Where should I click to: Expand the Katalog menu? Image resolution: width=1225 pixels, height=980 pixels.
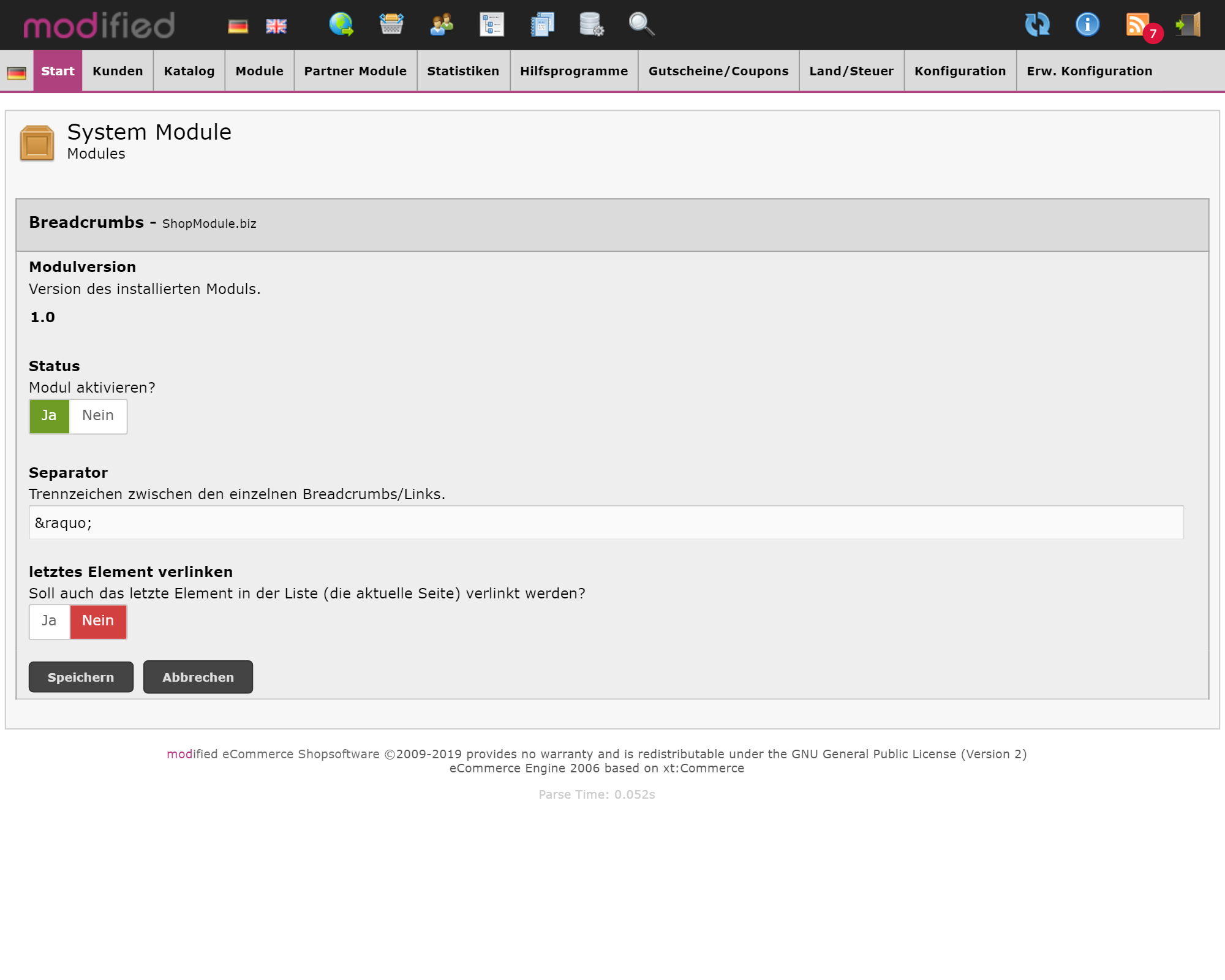click(189, 71)
